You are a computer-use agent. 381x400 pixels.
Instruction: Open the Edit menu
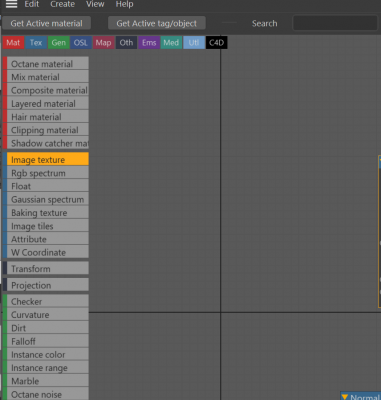point(32,4)
